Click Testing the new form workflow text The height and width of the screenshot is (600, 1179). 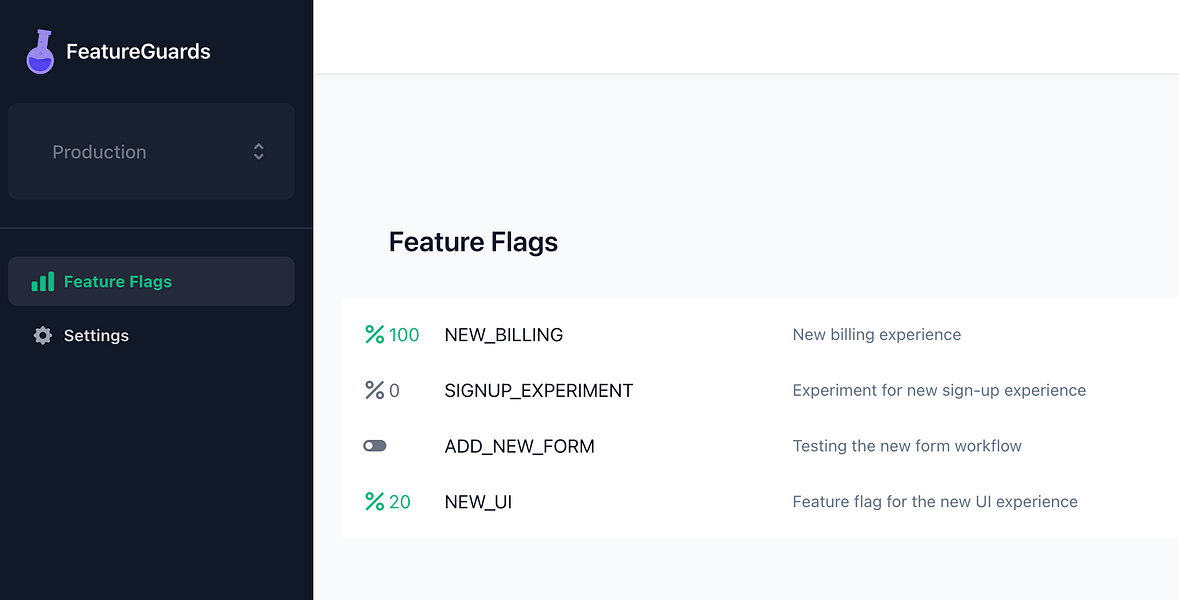907,446
